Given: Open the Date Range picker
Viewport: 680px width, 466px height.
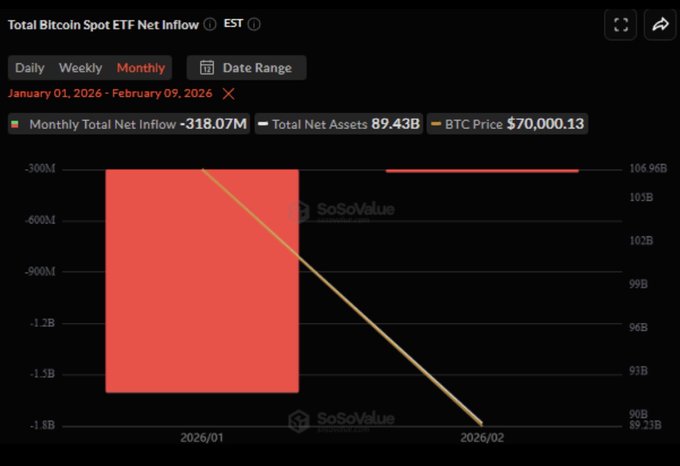Looking at the screenshot, I should point(246,68).
